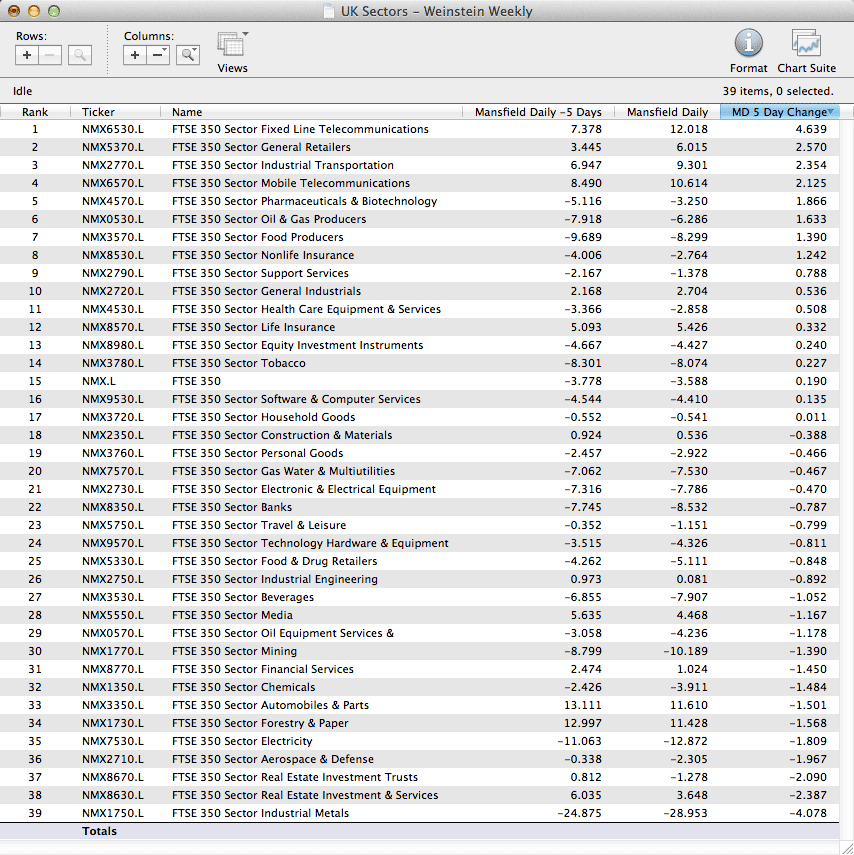Sort by MD 5 Day Change column
This screenshot has height=855, width=854.
point(779,112)
